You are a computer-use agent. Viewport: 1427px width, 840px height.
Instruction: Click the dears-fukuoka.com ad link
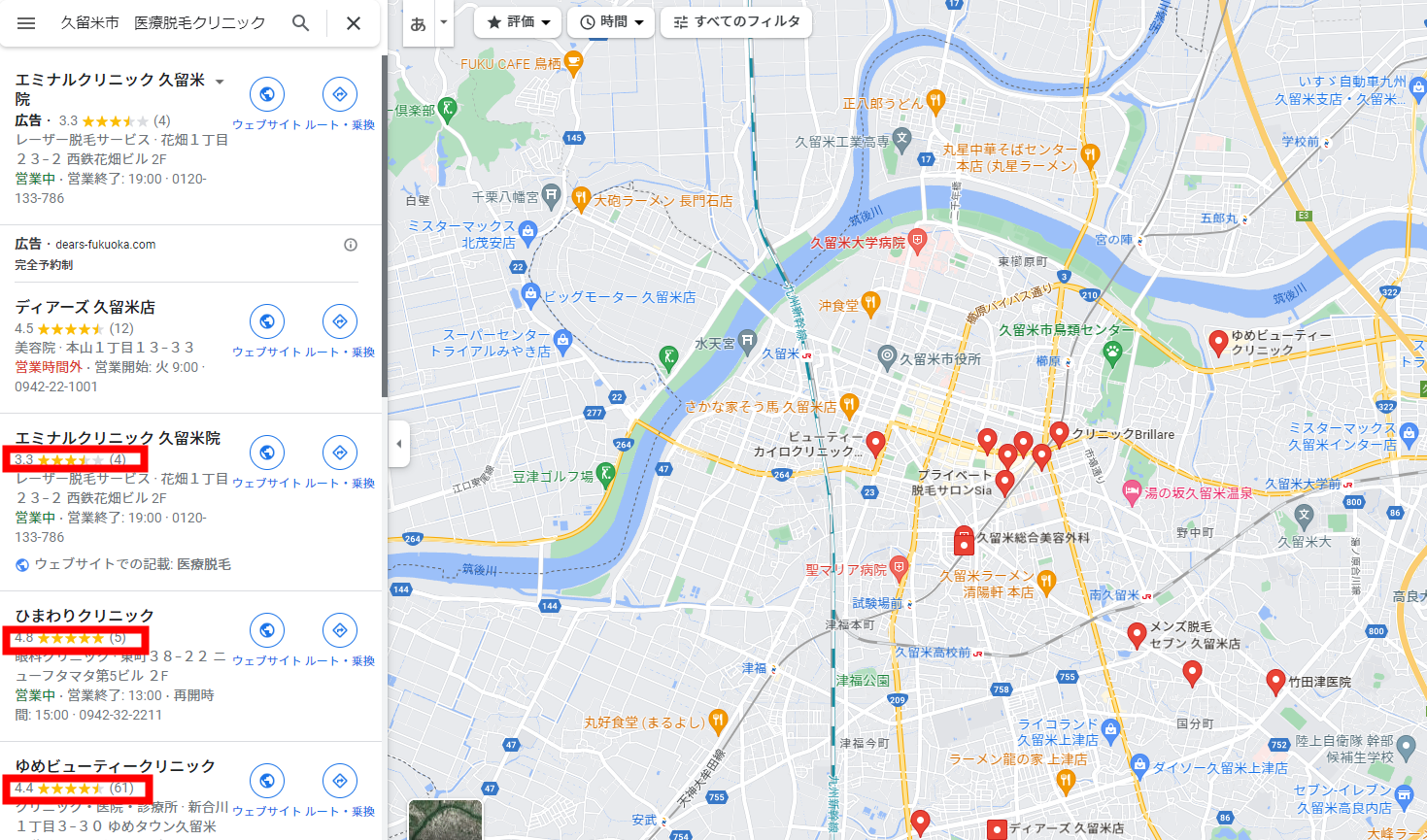pos(105,245)
